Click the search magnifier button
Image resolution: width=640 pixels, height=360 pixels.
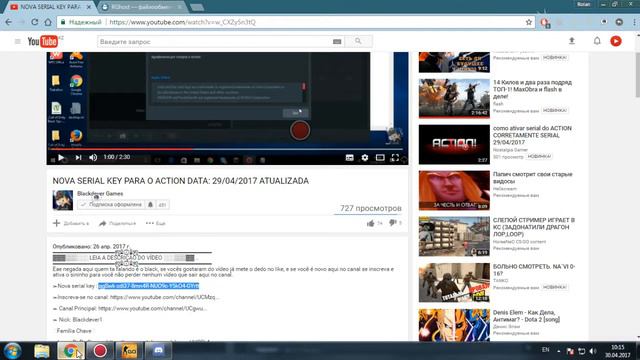point(358,41)
